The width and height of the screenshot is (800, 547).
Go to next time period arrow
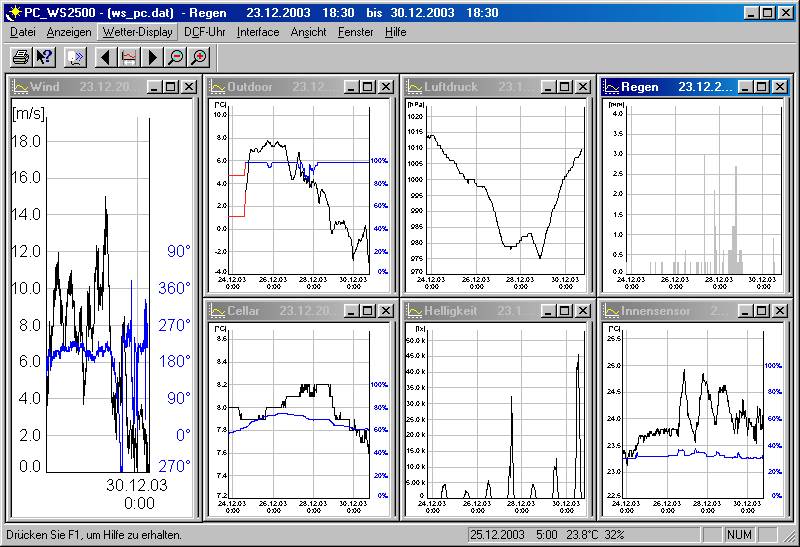tap(153, 57)
